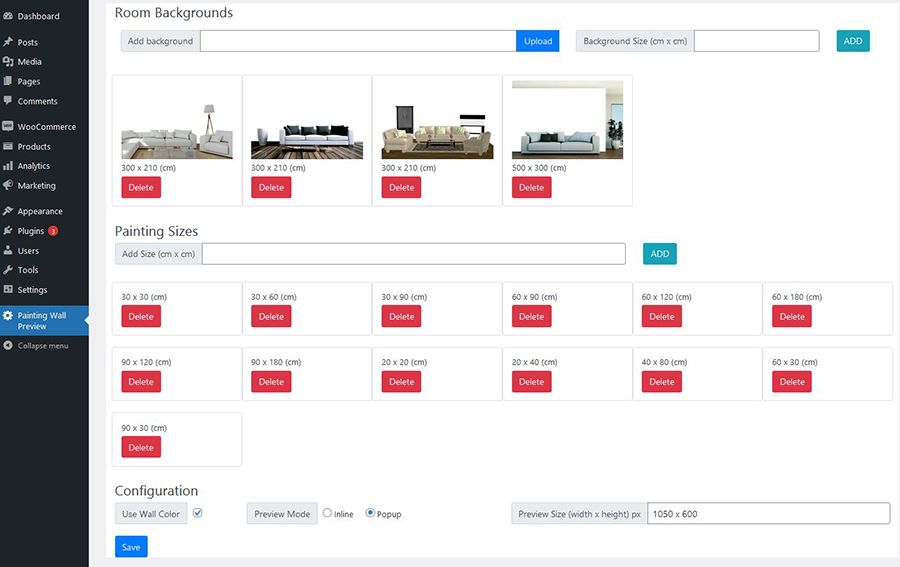Click the Media icon in sidebar
This screenshot has height=567, width=900.
(x=8, y=62)
